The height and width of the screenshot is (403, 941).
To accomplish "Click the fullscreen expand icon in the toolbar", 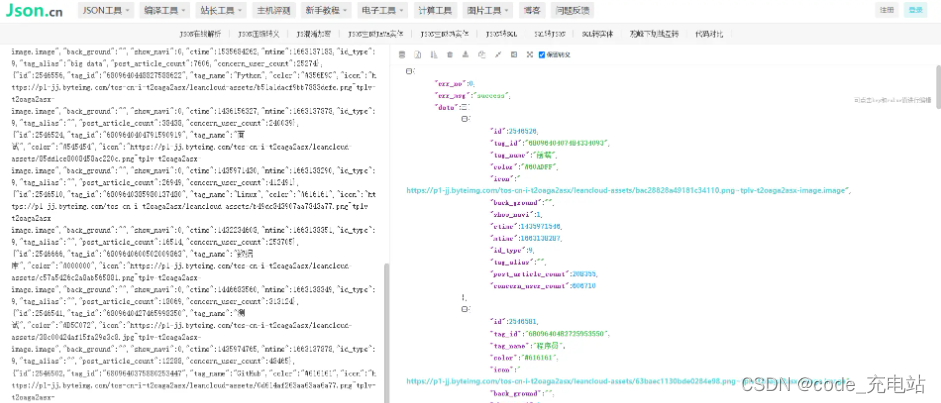I will coord(529,55).
